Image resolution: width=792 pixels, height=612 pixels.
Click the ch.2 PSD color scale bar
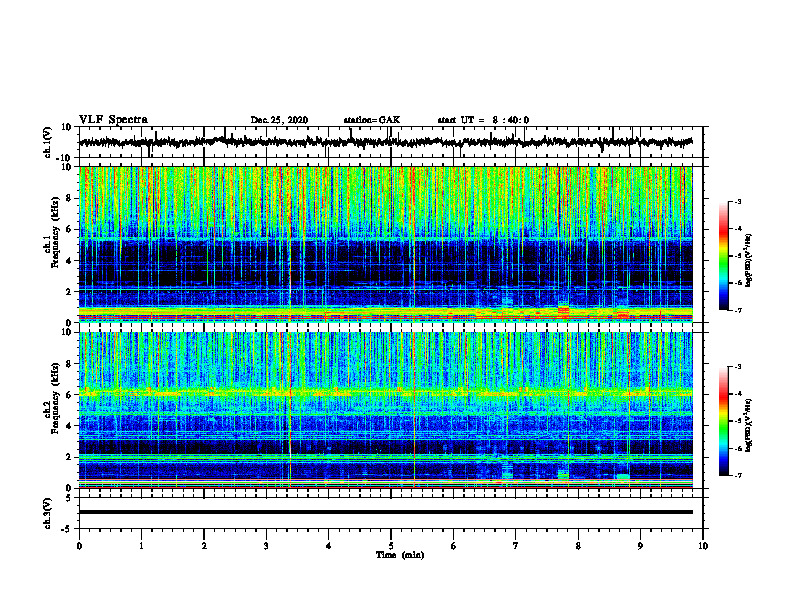[724, 421]
